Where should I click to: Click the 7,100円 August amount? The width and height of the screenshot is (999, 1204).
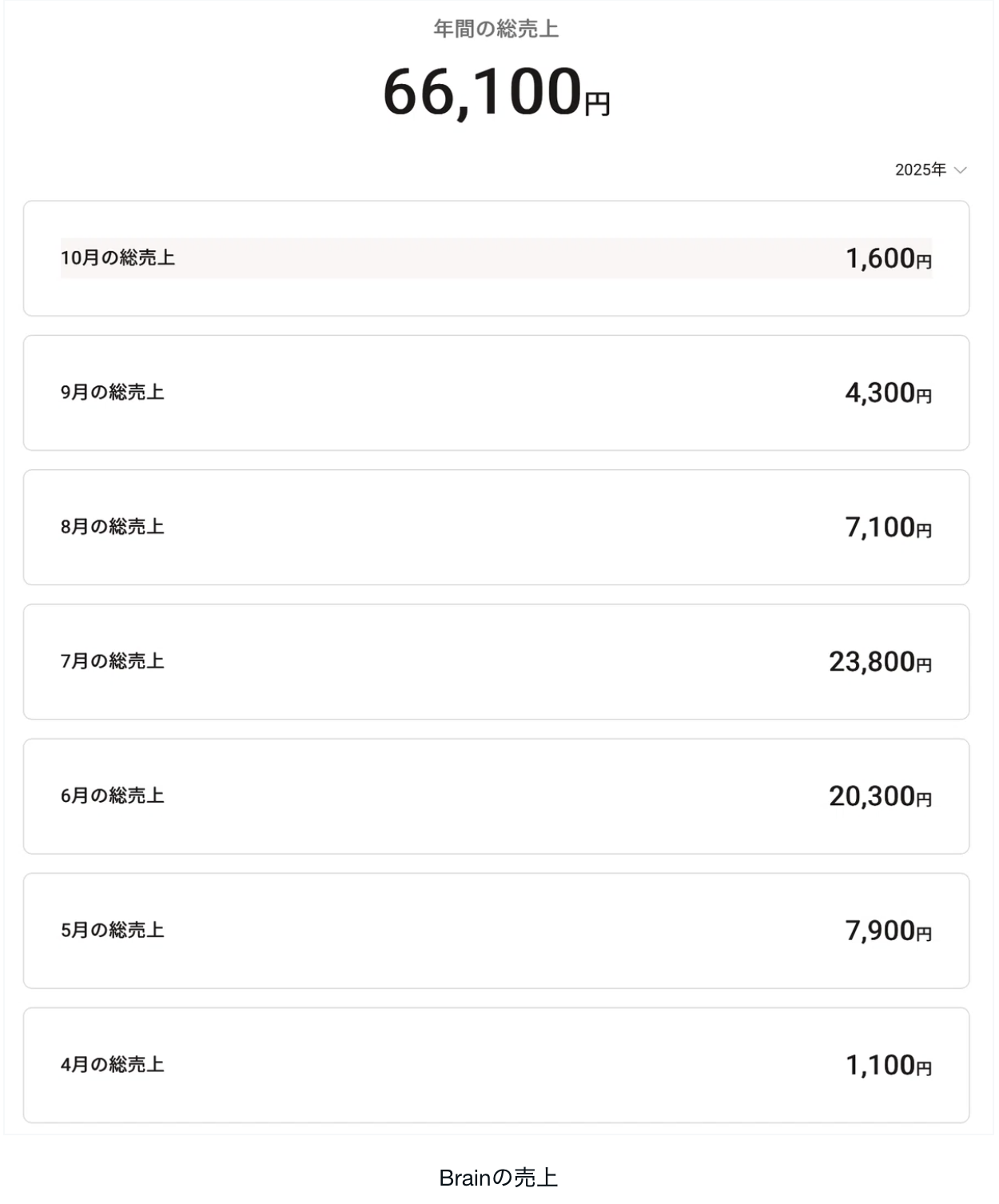[x=888, y=527]
